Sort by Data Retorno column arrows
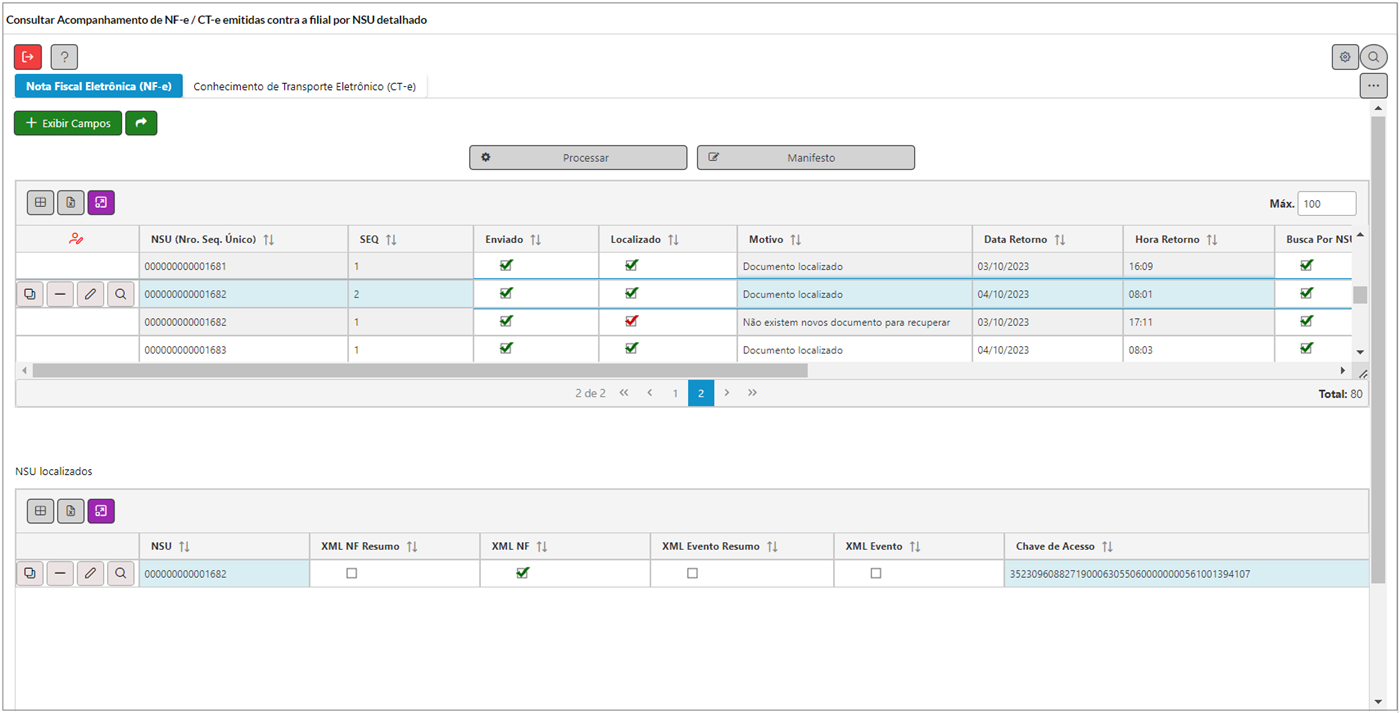The width and height of the screenshot is (1400, 713). pos(1060,240)
